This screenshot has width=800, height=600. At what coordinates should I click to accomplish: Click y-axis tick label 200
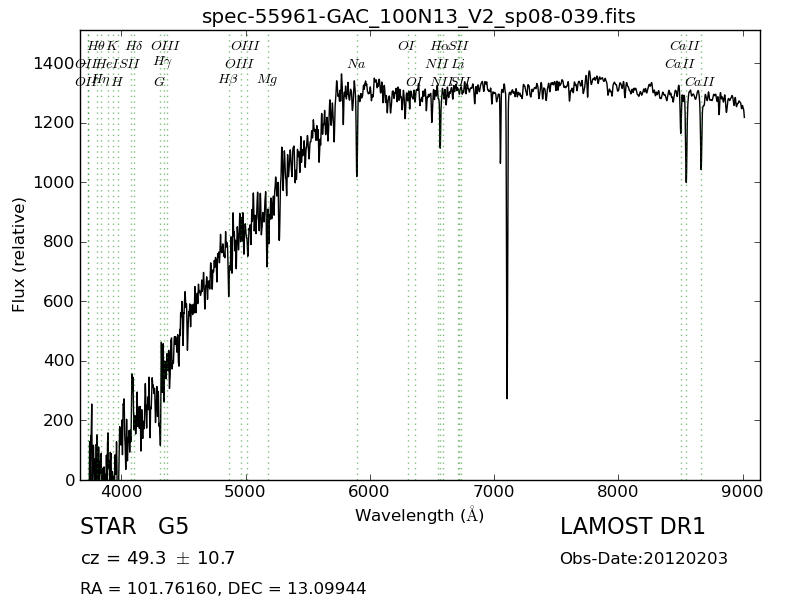click(x=59, y=421)
